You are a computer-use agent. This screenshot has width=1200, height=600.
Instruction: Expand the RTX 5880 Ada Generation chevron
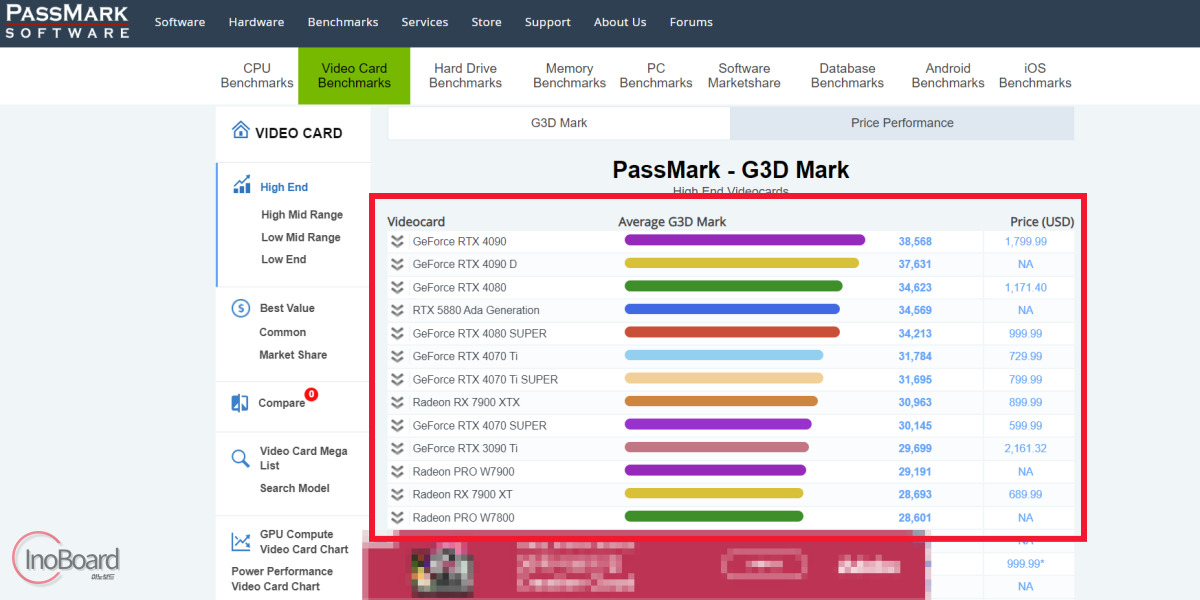pyautogui.click(x=397, y=310)
